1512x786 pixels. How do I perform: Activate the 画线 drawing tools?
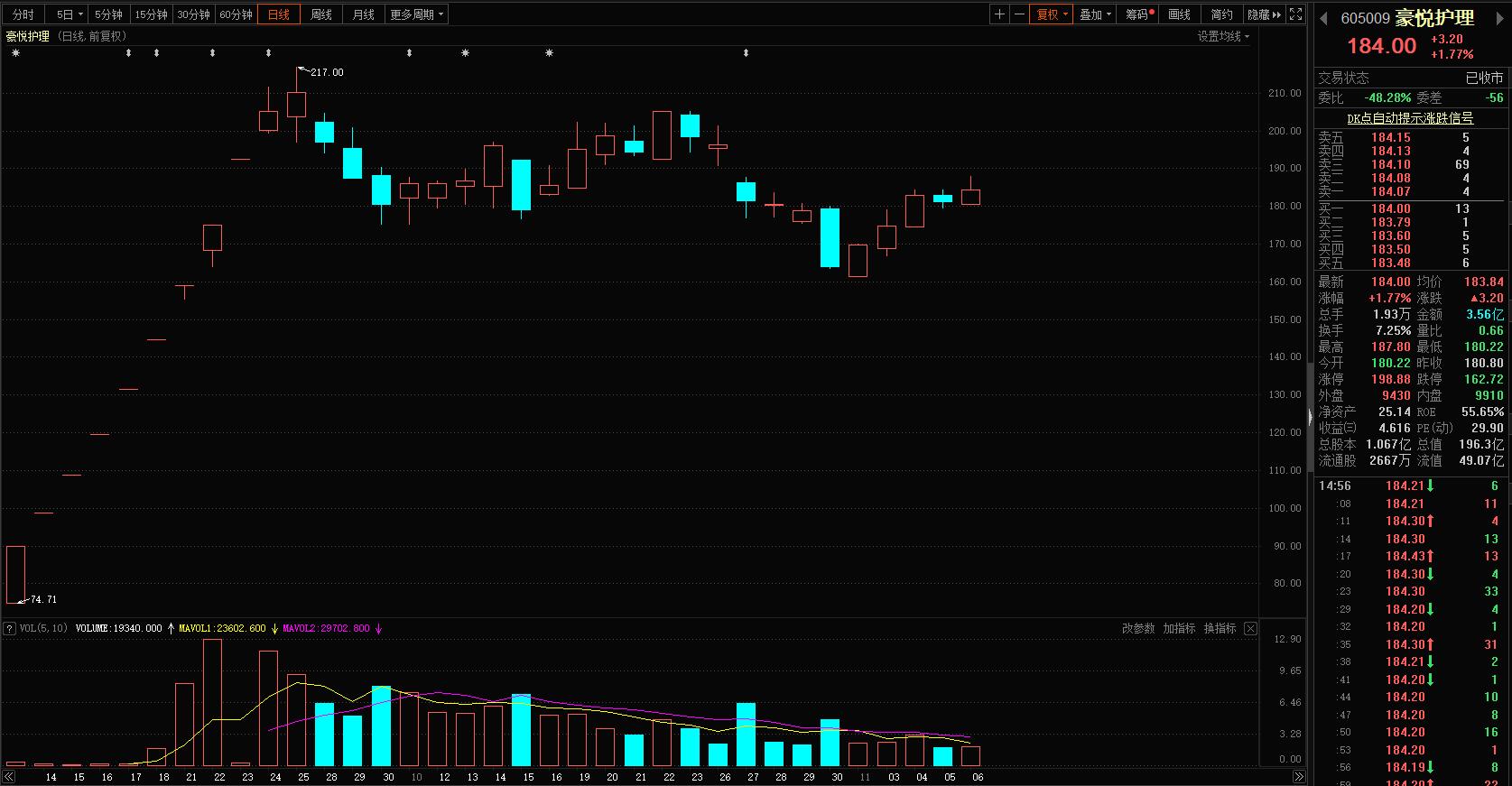coord(1180,14)
